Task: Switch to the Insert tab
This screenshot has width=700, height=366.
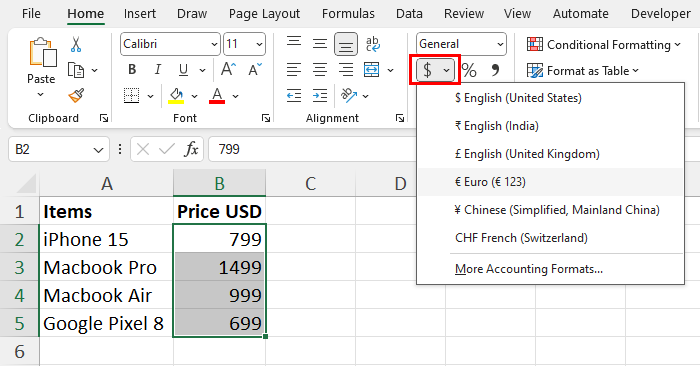Action: [x=140, y=14]
